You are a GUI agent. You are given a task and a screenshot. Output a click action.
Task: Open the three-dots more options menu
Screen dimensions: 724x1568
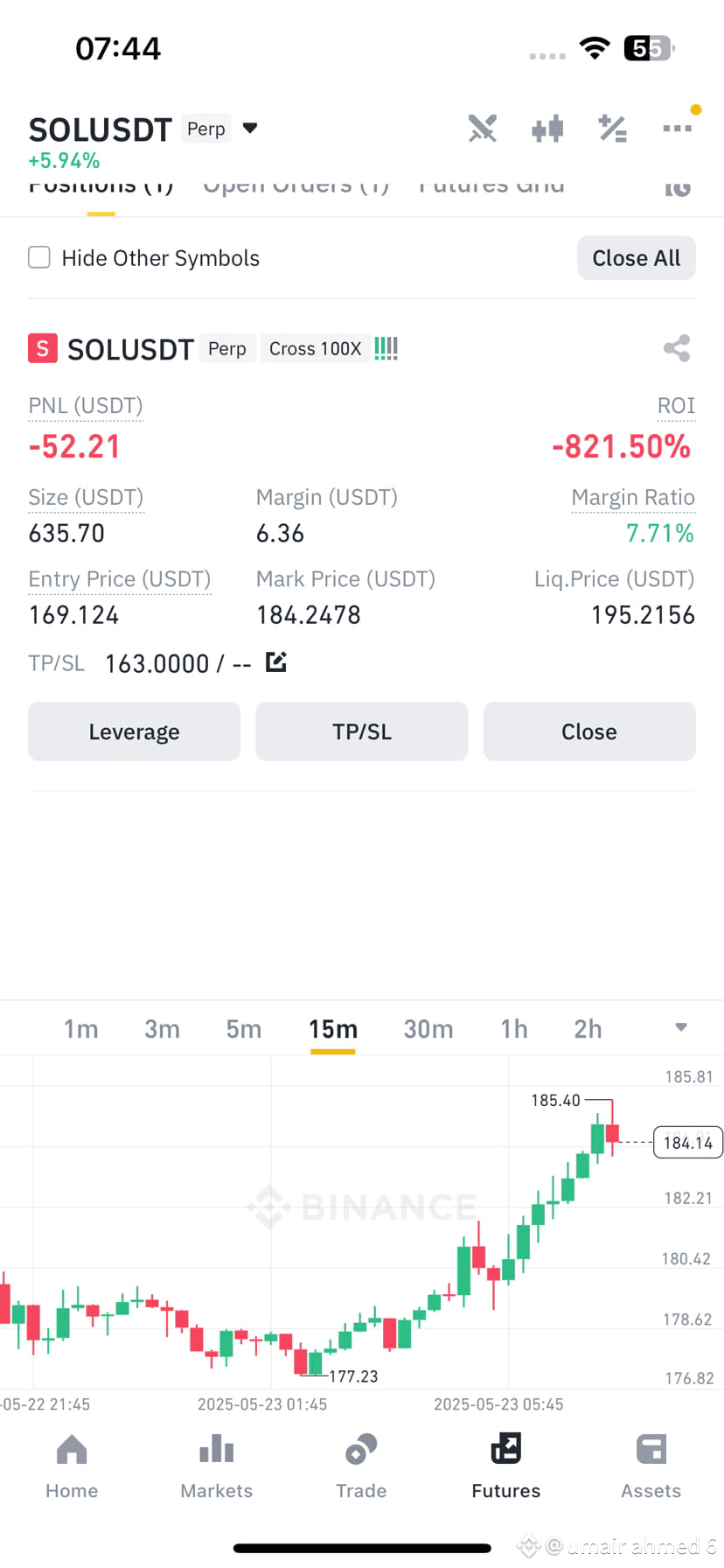click(x=677, y=129)
